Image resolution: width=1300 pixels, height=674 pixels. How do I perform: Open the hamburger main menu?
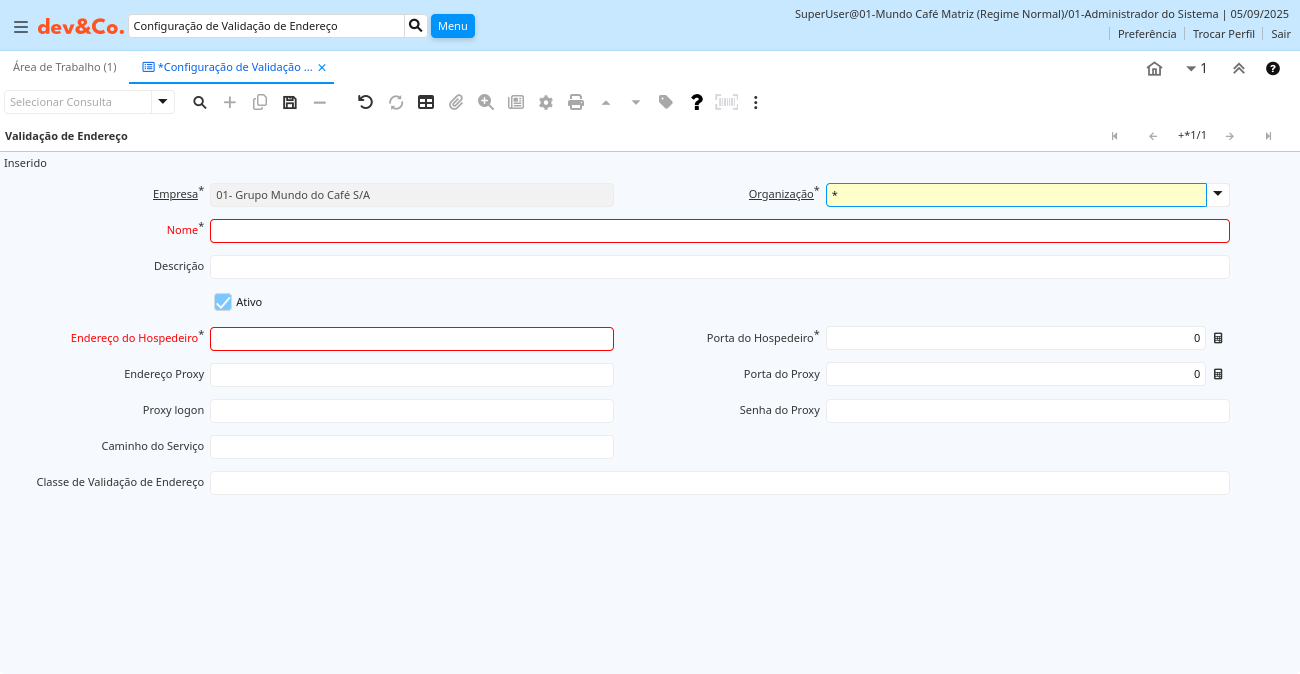point(20,27)
